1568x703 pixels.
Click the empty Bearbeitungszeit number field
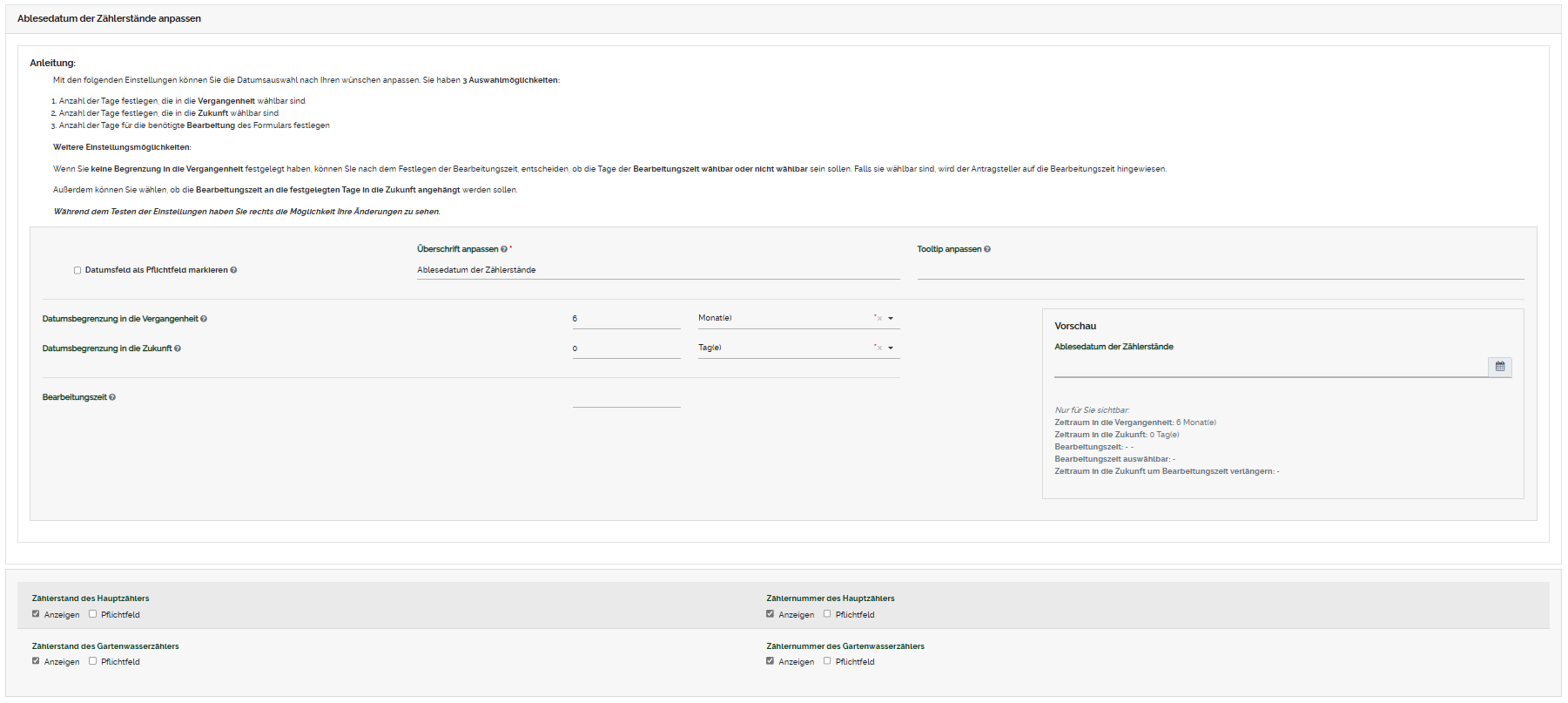pyautogui.click(x=626, y=398)
